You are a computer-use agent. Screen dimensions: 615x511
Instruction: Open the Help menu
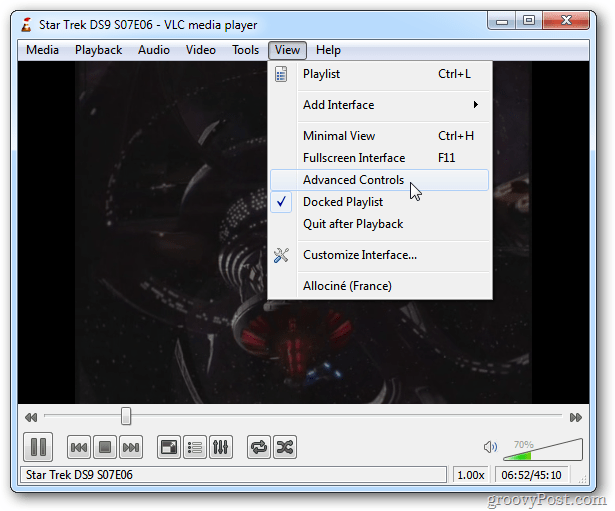tap(328, 50)
